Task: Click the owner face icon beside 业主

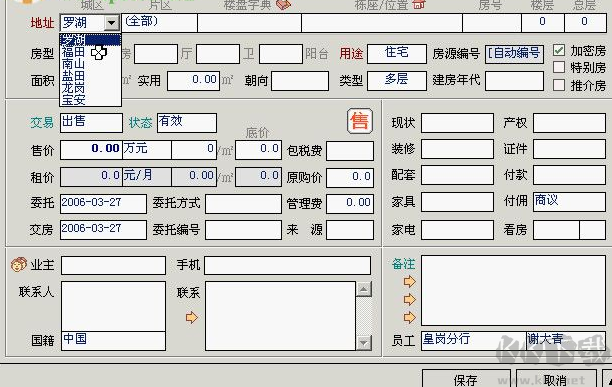Action: pos(18,265)
